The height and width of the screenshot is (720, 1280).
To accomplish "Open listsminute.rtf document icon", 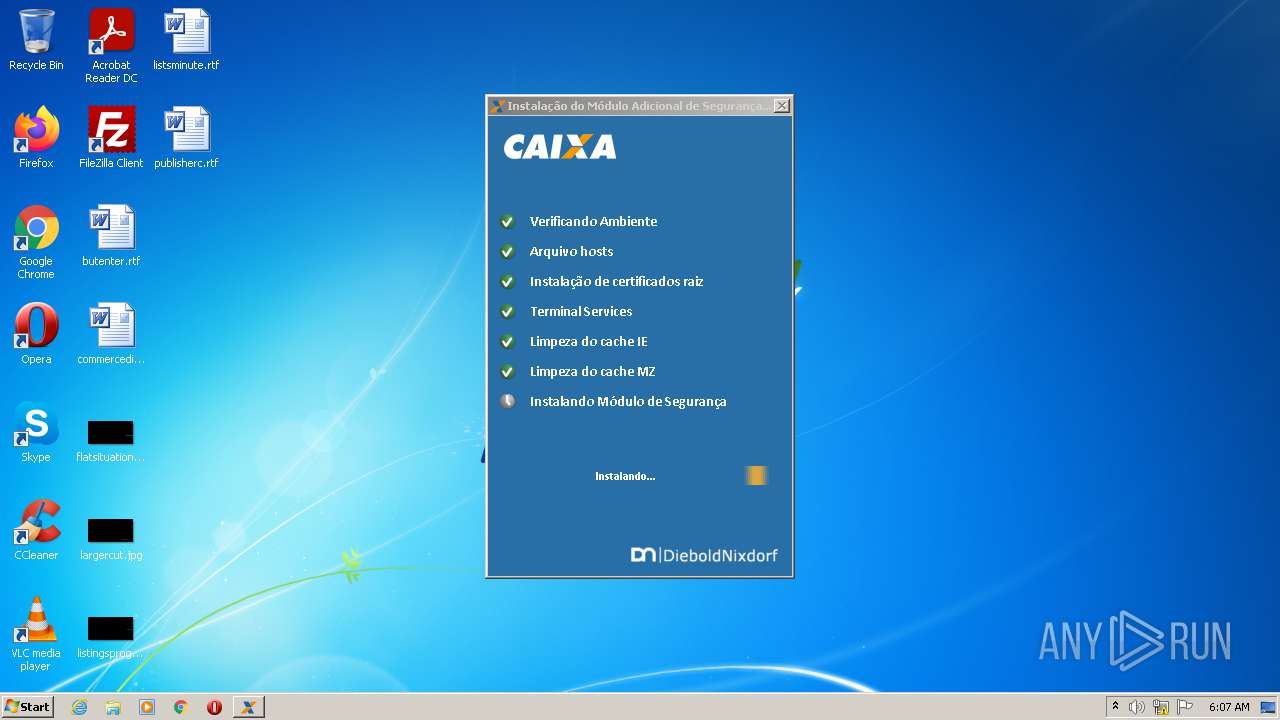I will 186,40.
